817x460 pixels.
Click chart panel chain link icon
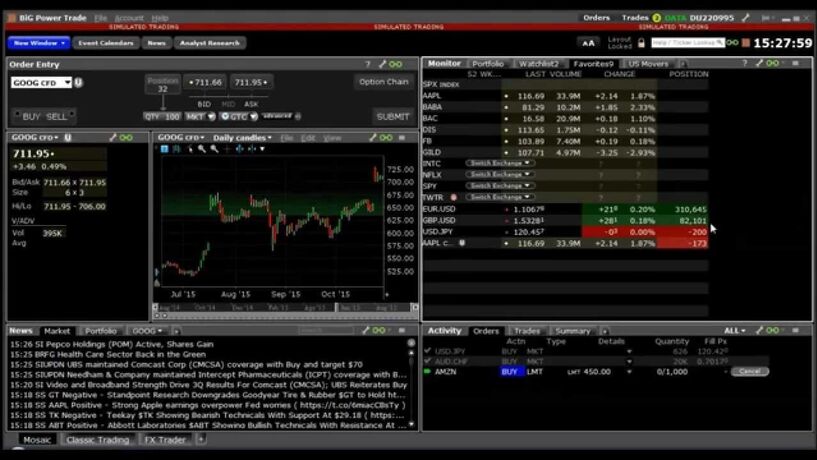click(x=386, y=138)
